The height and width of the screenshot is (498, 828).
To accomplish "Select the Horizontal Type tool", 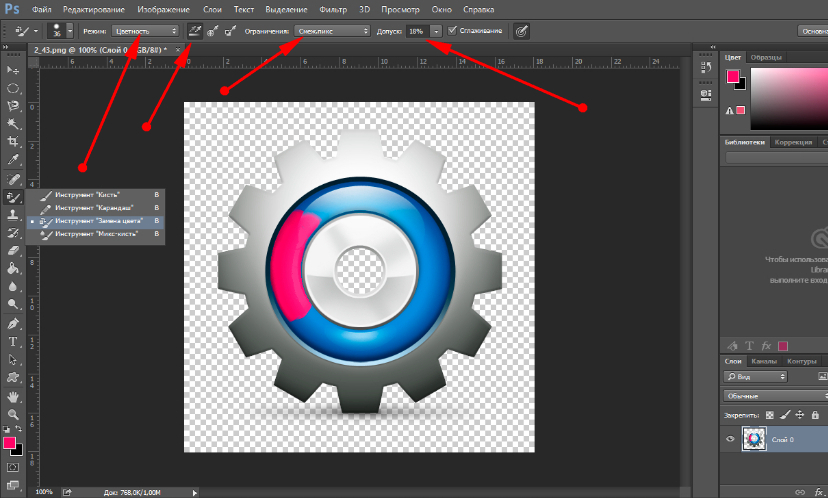I will (x=13, y=342).
